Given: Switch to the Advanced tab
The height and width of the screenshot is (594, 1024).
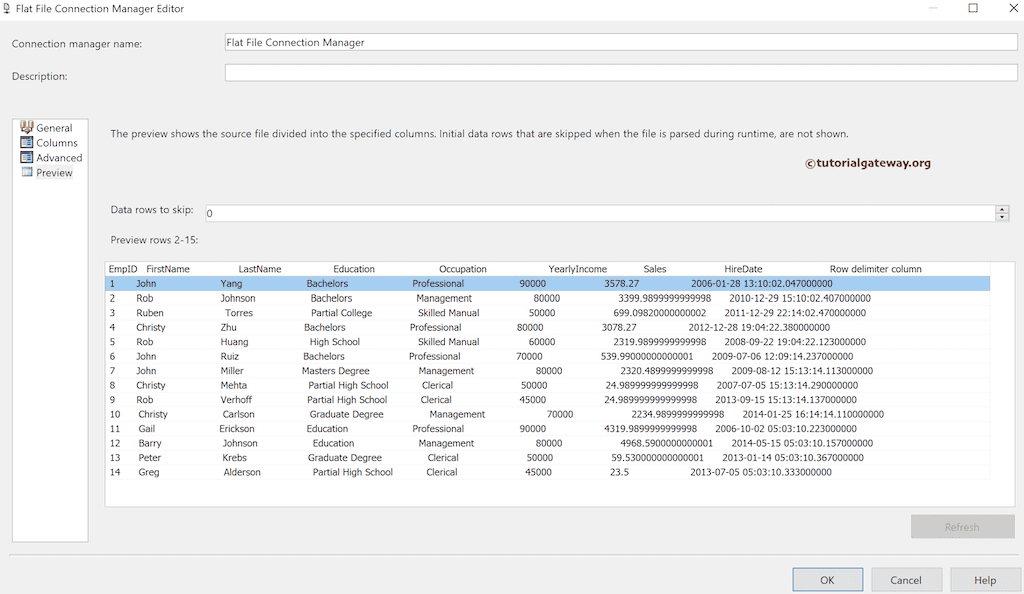Looking at the screenshot, I should click(60, 157).
